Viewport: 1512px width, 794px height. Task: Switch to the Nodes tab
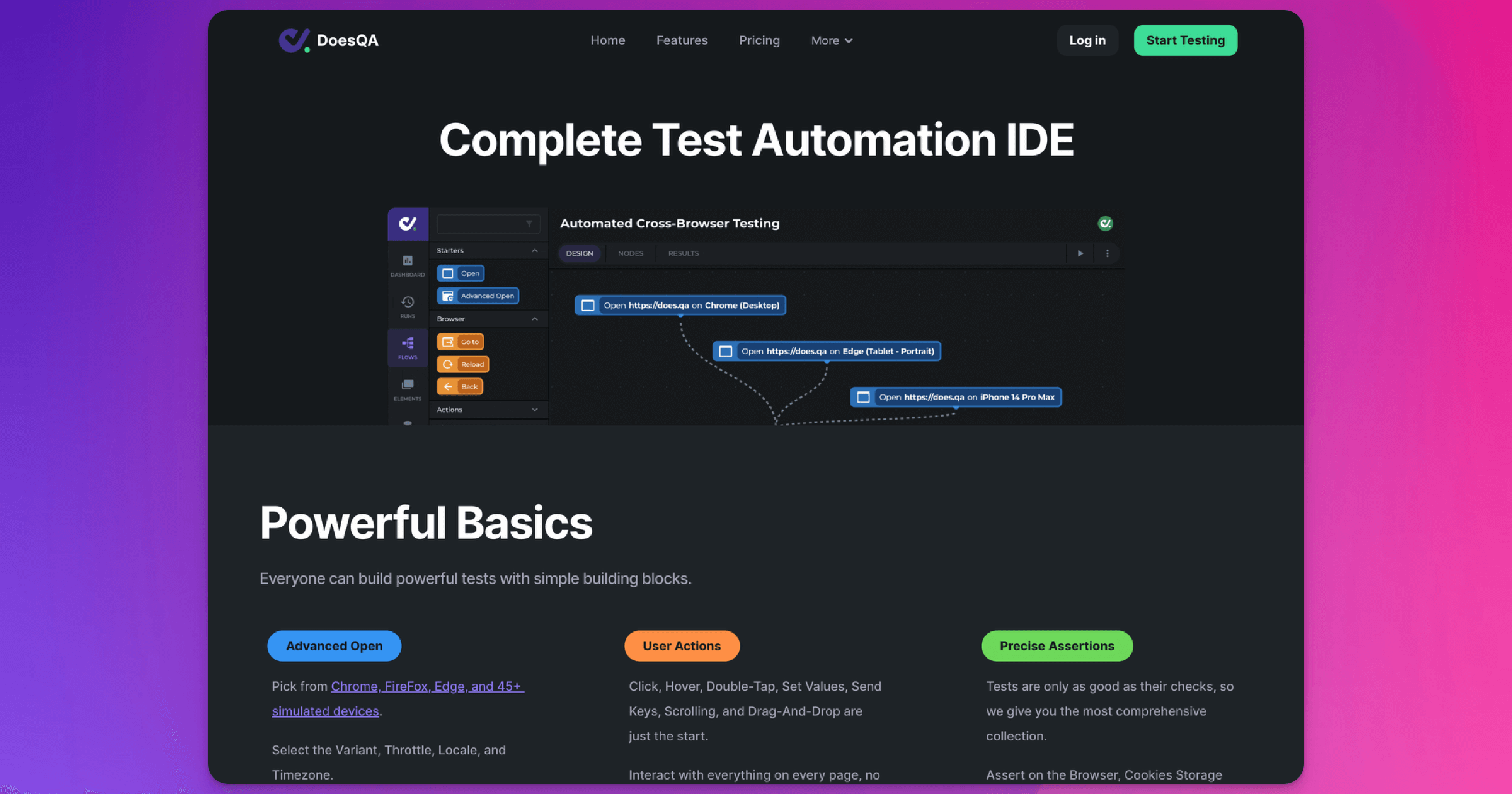pyautogui.click(x=631, y=253)
